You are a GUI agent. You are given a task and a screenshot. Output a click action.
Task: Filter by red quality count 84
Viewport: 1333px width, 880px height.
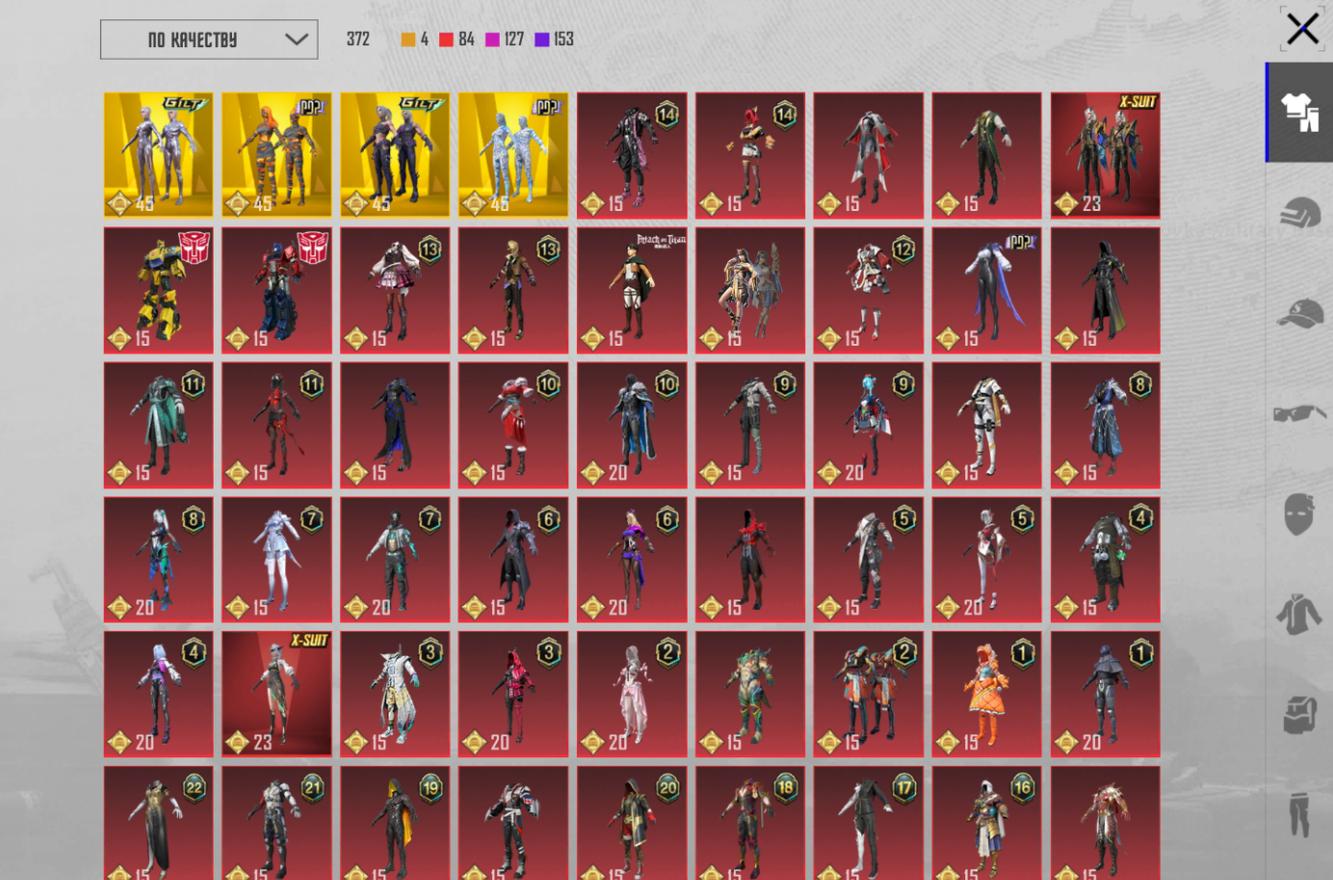coord(457,40)
